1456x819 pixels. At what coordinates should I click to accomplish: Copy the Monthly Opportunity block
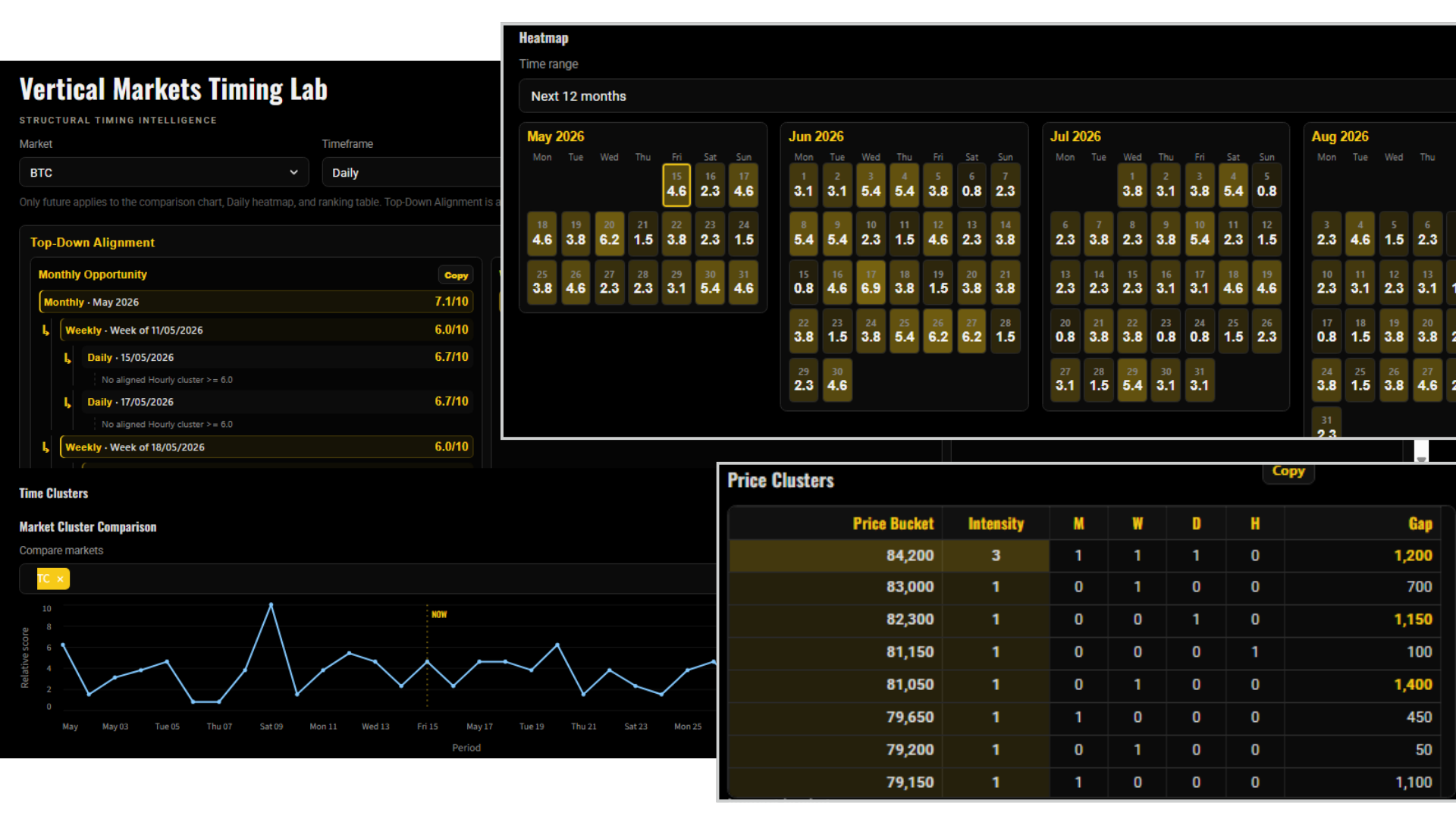tap(456, 275)
